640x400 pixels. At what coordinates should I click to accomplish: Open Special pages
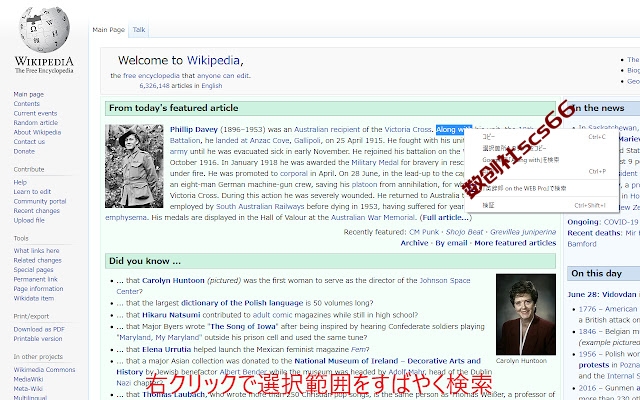33,270
